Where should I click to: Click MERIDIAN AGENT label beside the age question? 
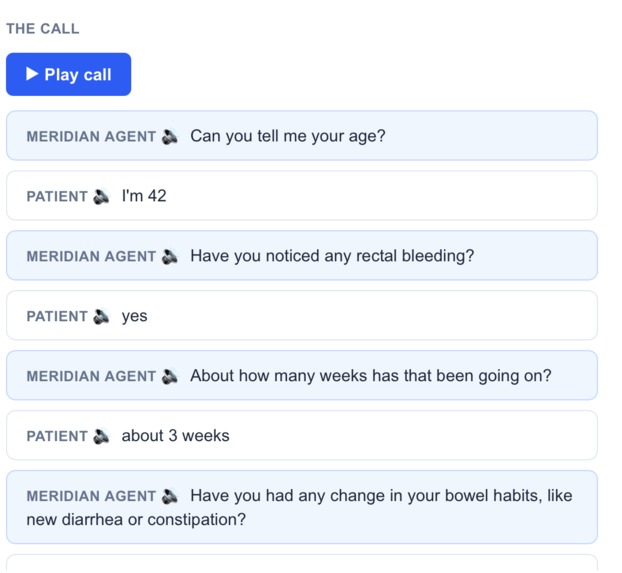click(91, 137)
